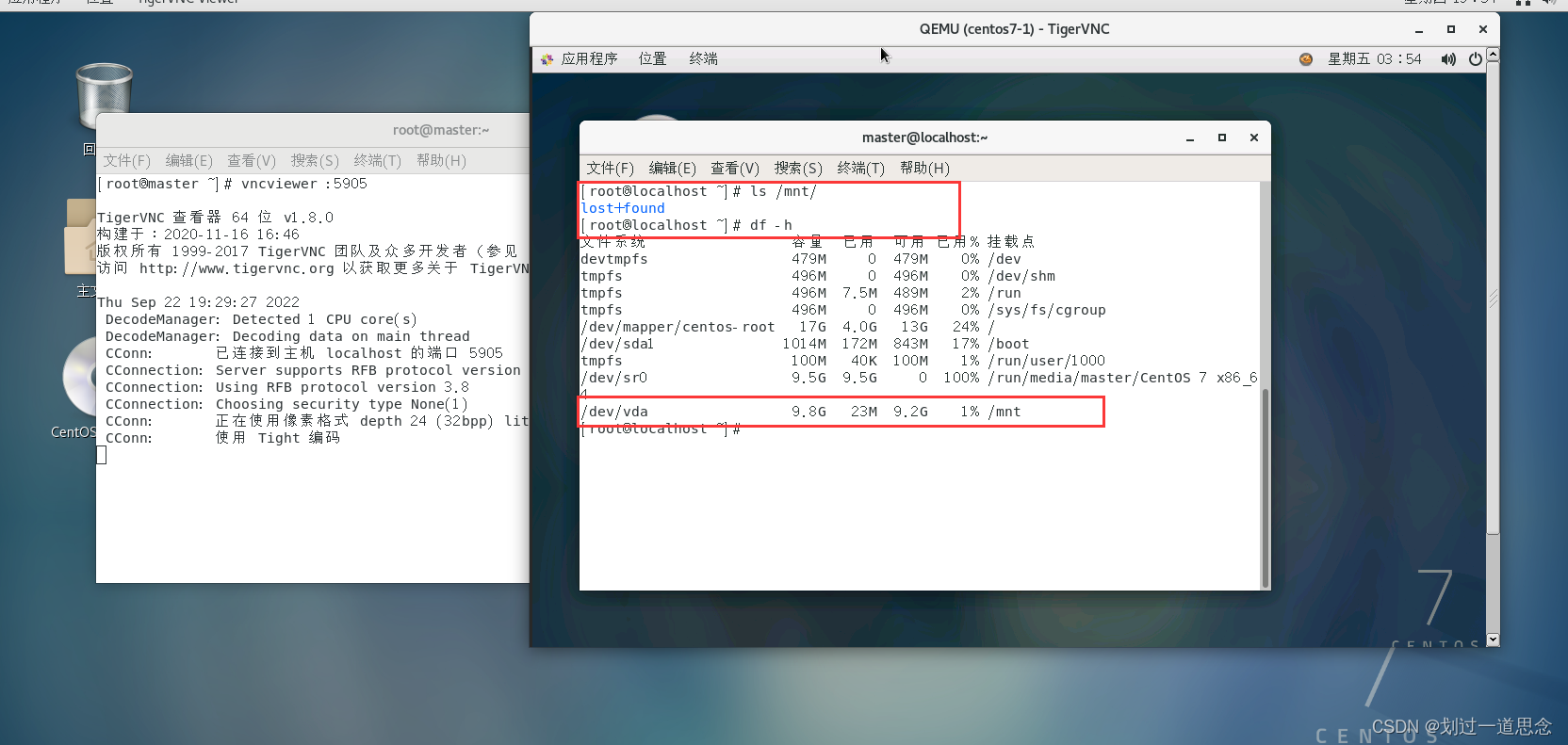Image resolution: width=1568 pixels, height=745 pixels.
Task: Minimize the QEMU TigerVNC window
Action: click(1419, 29)
